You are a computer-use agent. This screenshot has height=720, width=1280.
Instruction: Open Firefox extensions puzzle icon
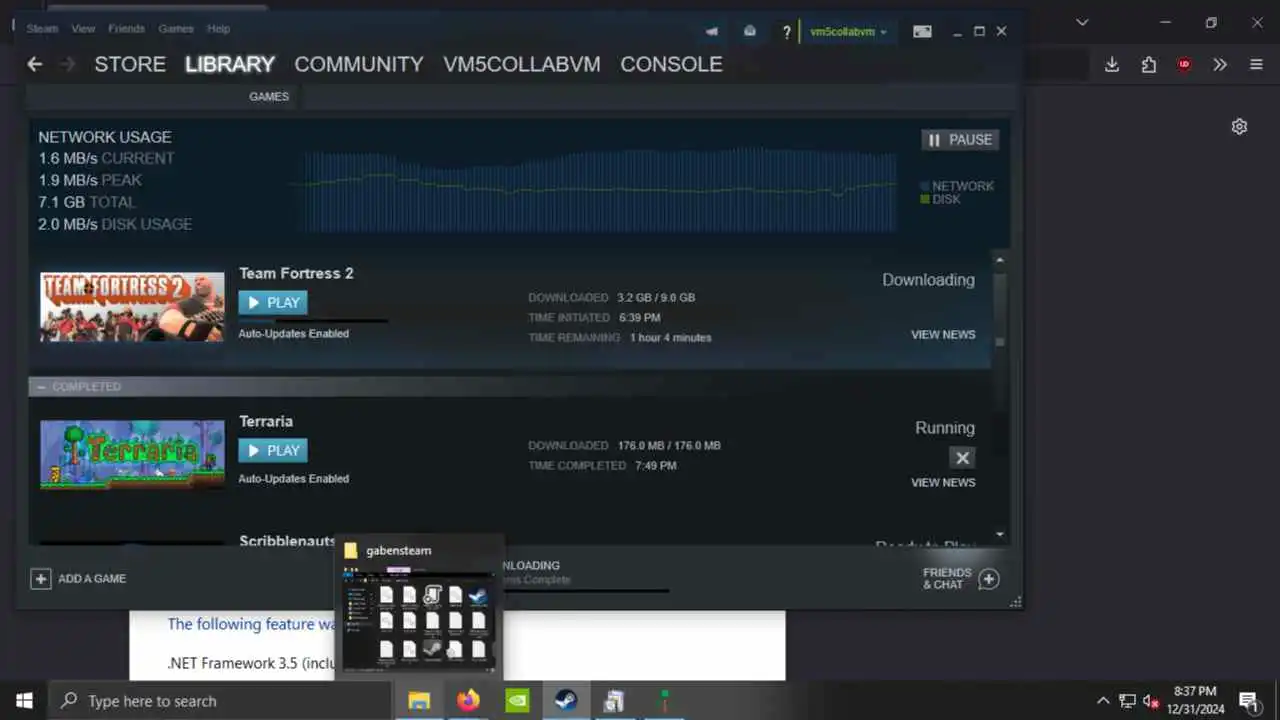coord(1148,65)
